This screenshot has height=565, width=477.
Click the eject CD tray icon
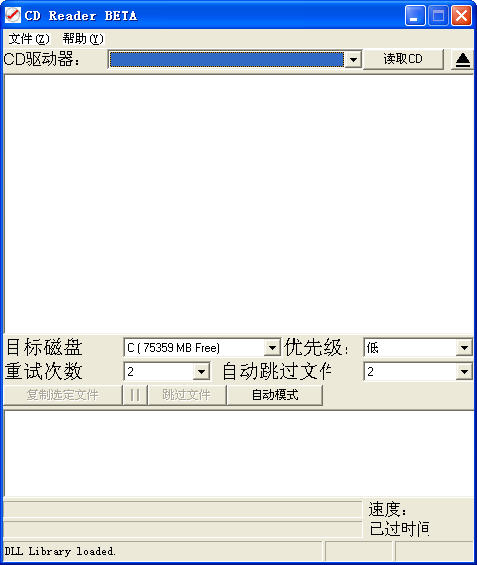pyautogui.click(x=463, y=59)
